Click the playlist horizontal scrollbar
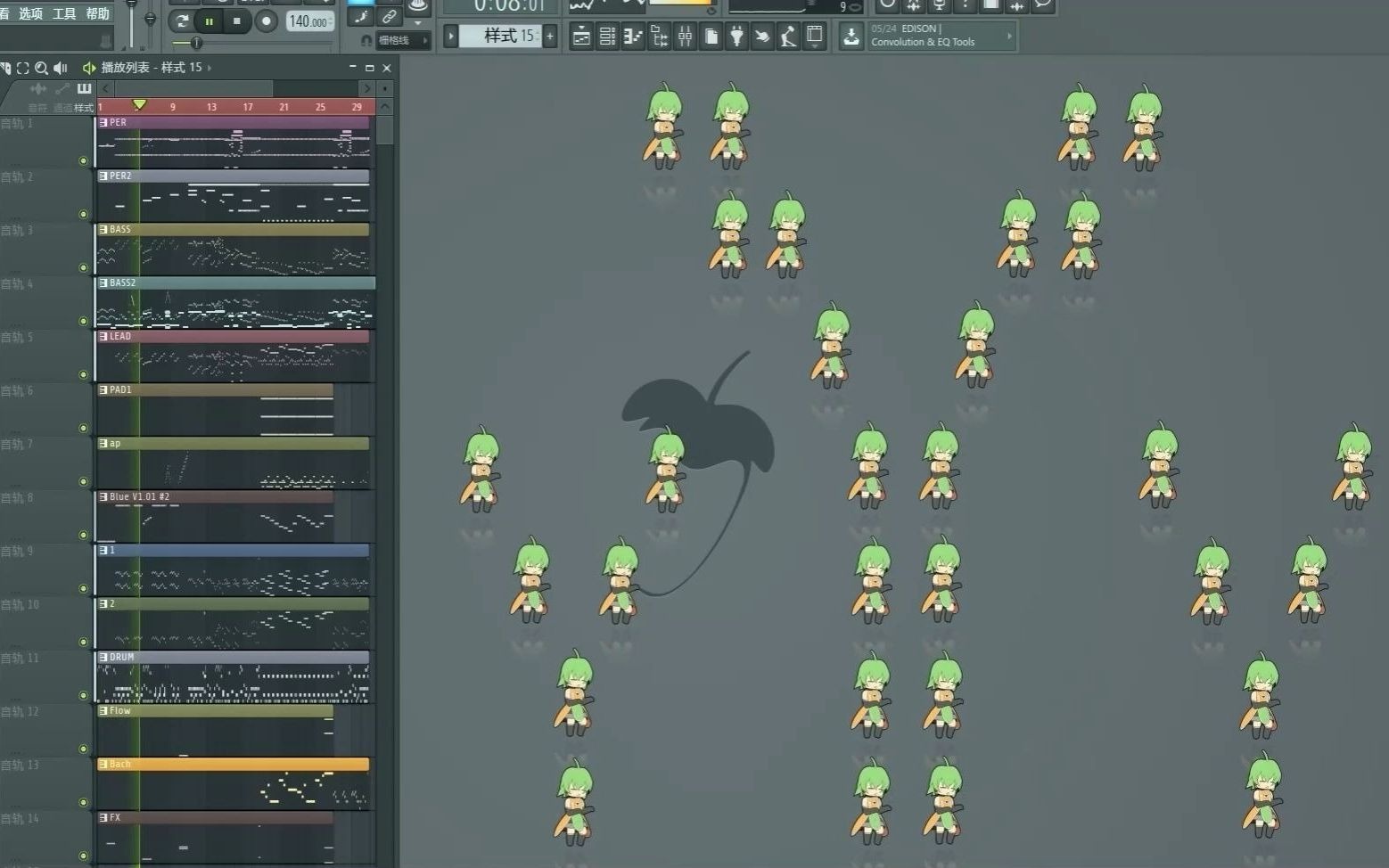1389x868 pixels. coord(193,88)
